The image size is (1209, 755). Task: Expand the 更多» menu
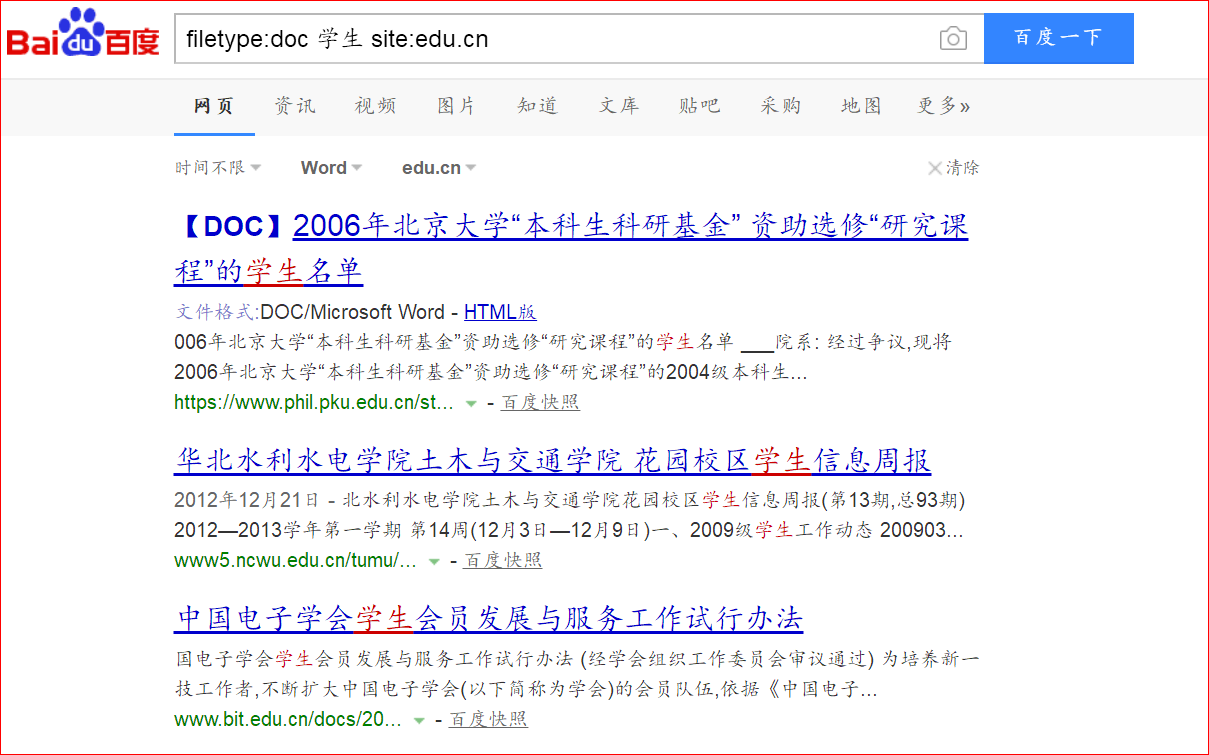tap(943, 106)
